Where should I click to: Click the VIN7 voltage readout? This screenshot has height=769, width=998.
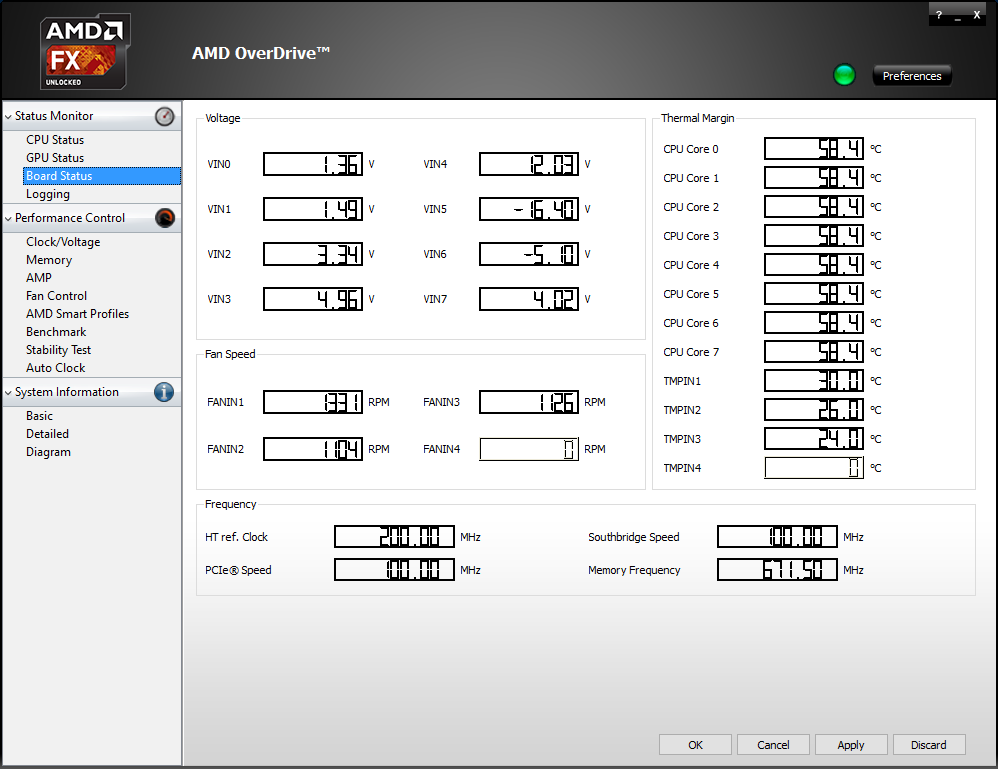click(x=529, y=299)
